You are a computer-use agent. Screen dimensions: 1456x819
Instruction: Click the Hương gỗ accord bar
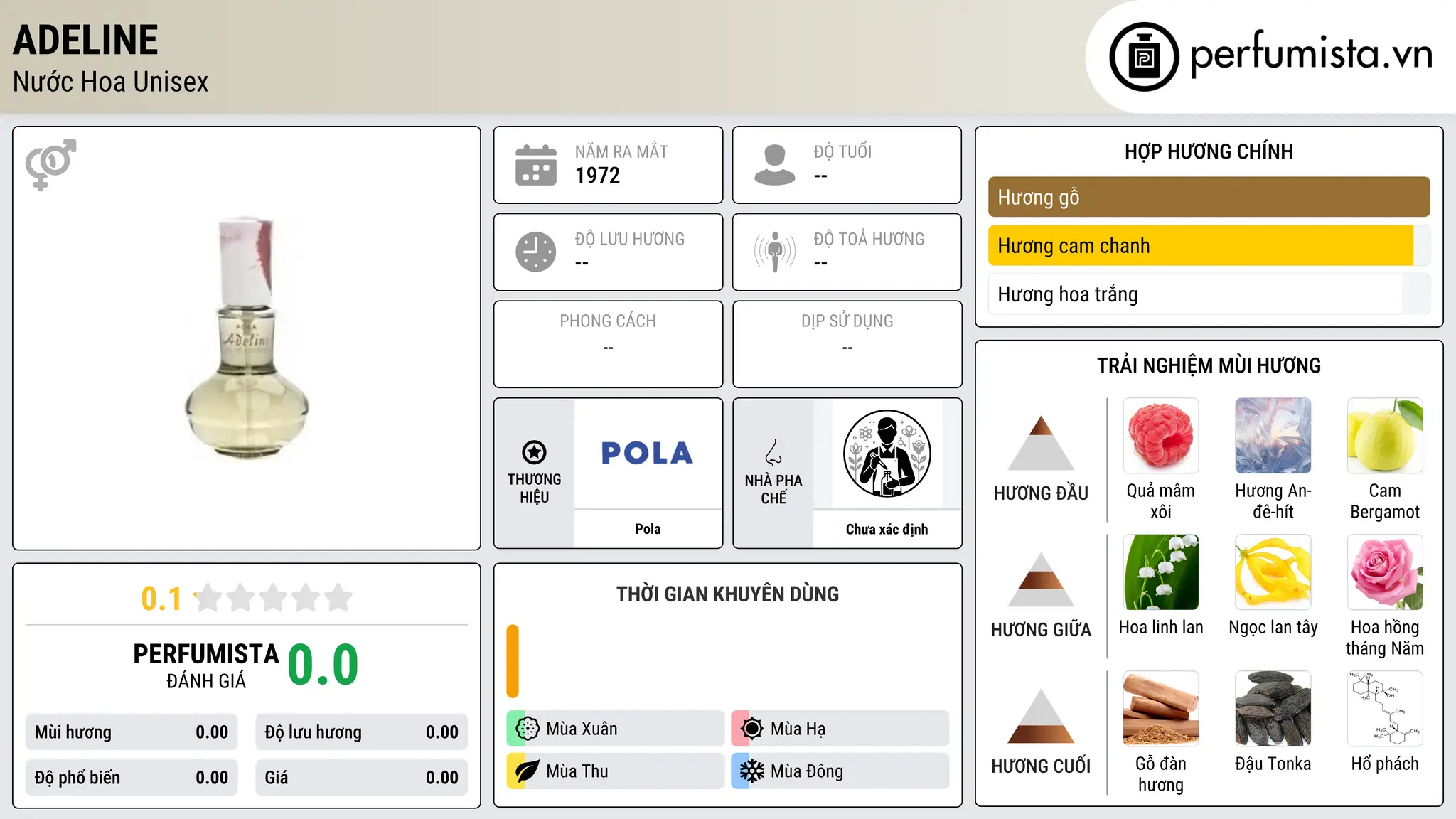pyautogui.click(x=1209, y=197)
